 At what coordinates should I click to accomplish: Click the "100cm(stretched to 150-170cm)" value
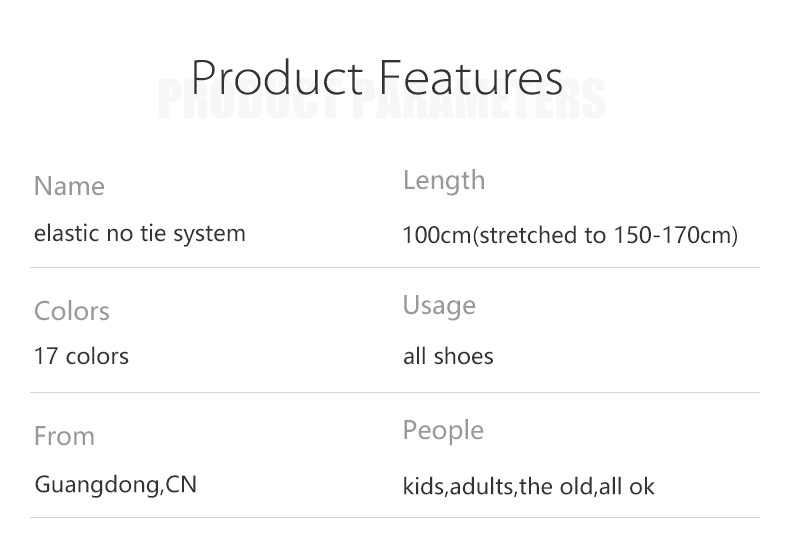570,236
